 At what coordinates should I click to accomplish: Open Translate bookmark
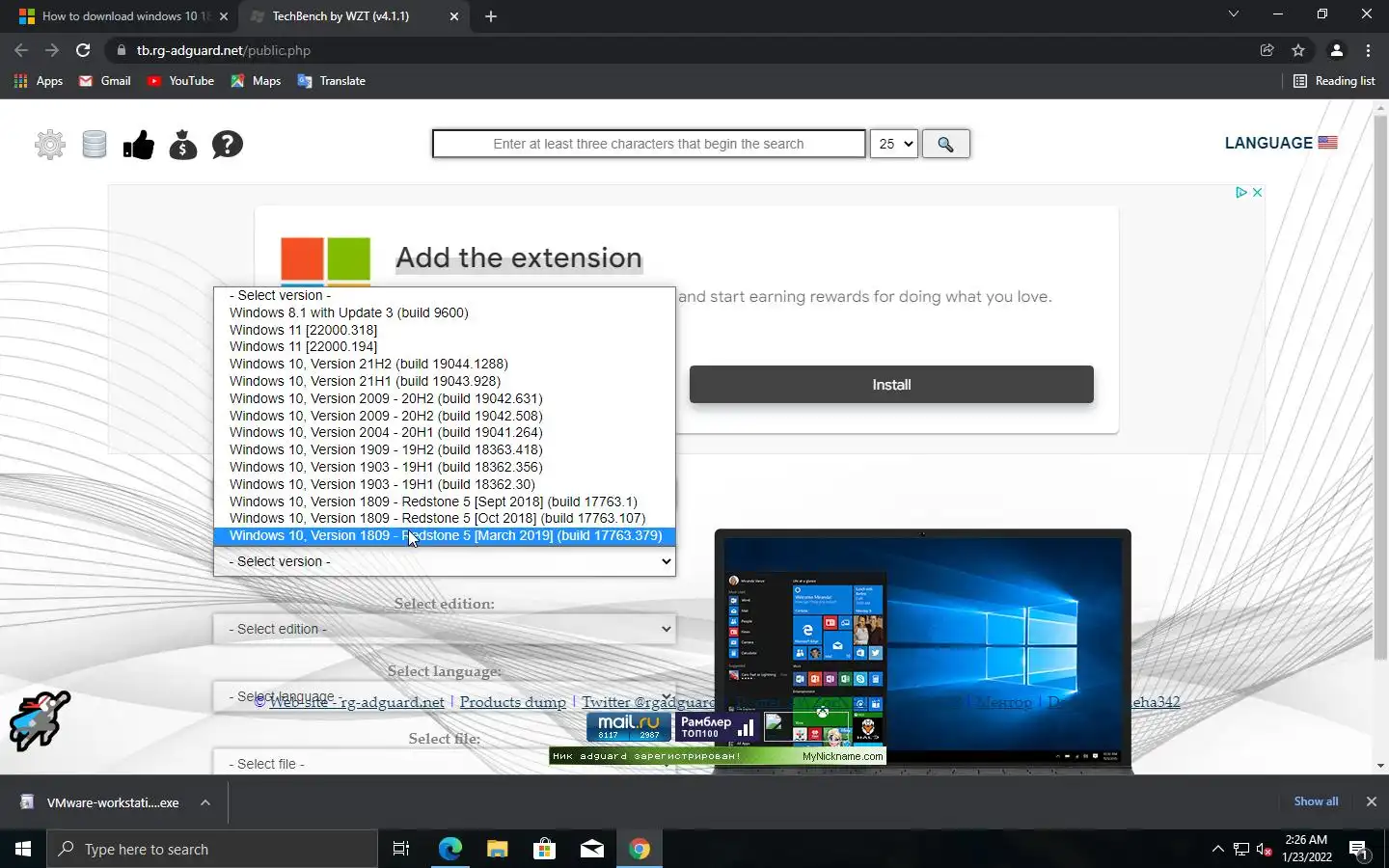pyautogui.click(x=332, y=81)
